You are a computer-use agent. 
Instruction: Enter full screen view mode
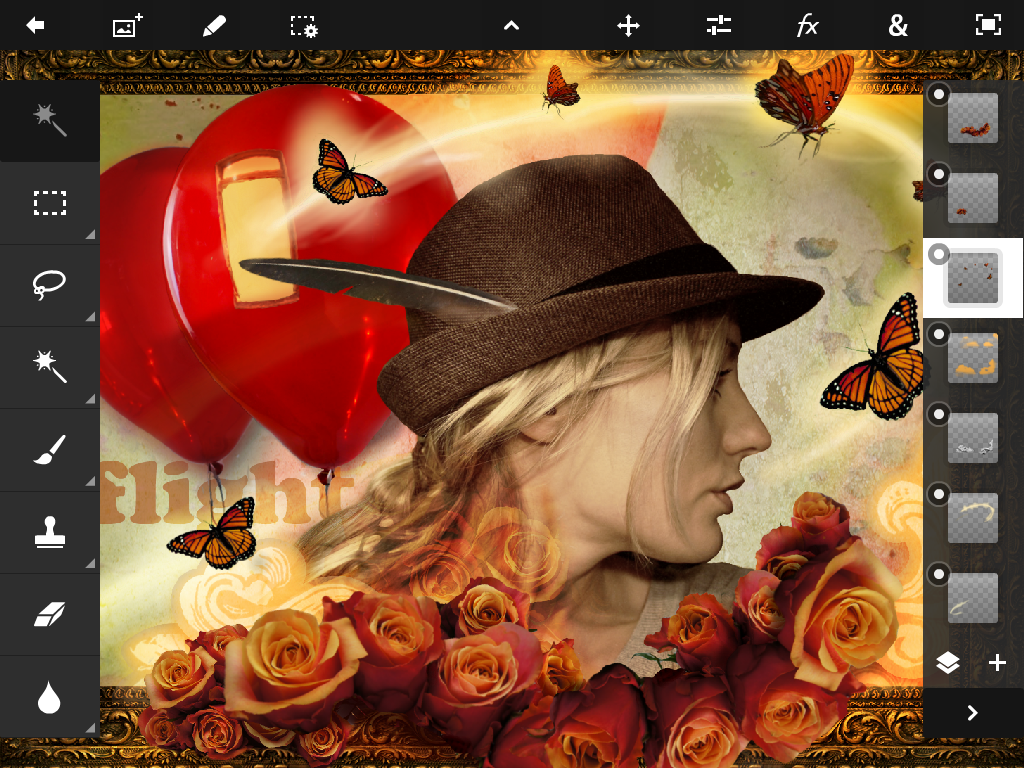click(x=988, y=26)
